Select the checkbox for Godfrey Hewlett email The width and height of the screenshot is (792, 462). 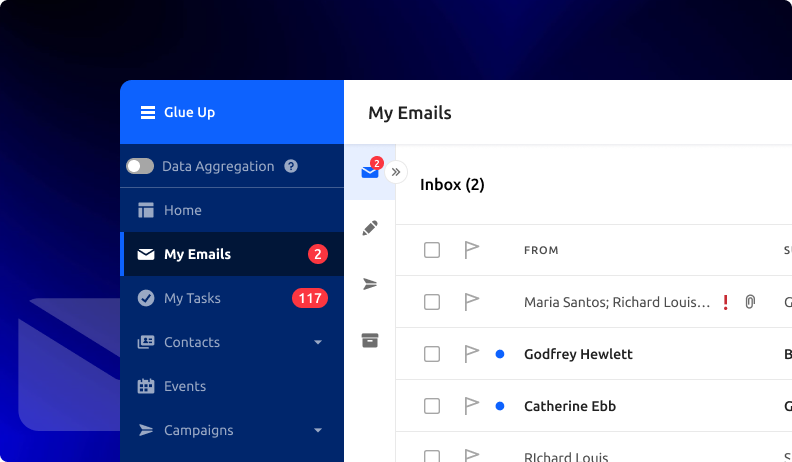pyautogui.click(x=432, y=354)
